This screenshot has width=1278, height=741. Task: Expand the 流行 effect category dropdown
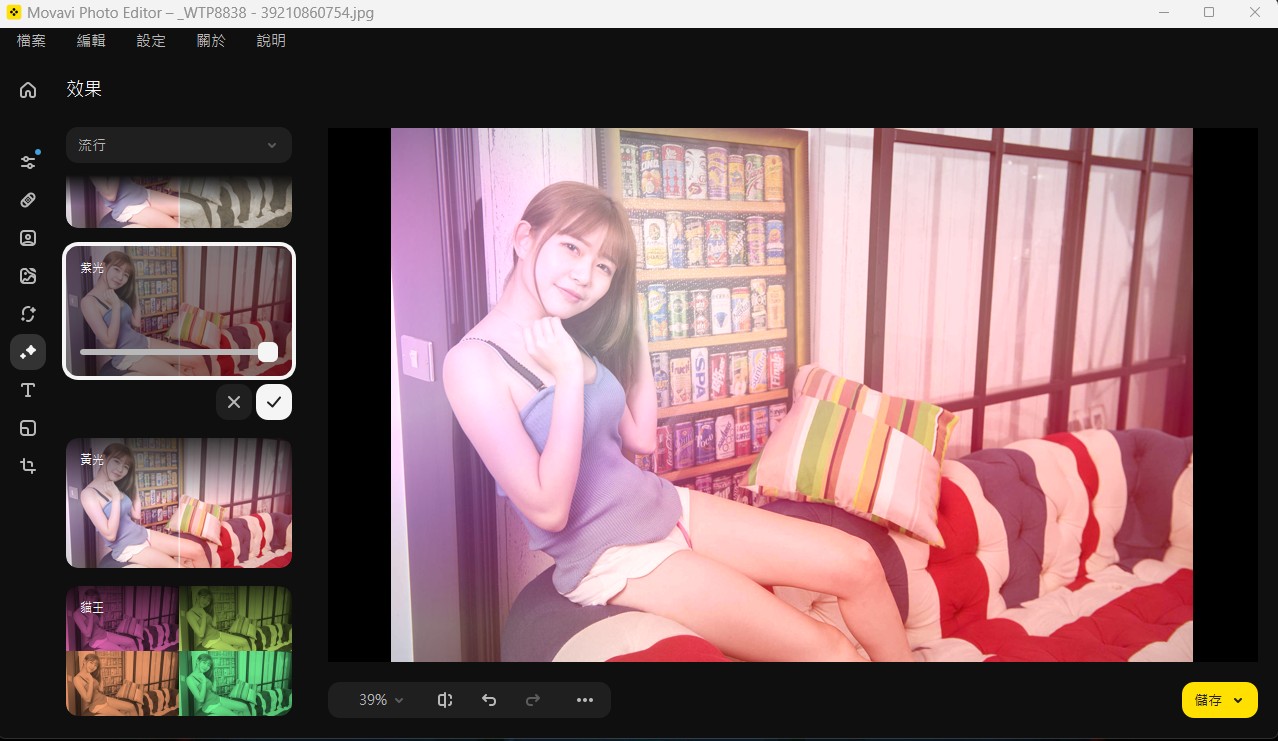(x=179, y=145)
